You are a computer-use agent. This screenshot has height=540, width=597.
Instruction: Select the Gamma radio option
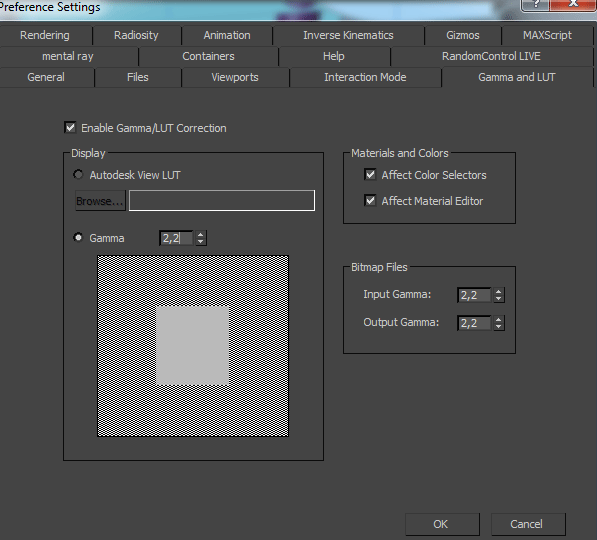(78, 237)
